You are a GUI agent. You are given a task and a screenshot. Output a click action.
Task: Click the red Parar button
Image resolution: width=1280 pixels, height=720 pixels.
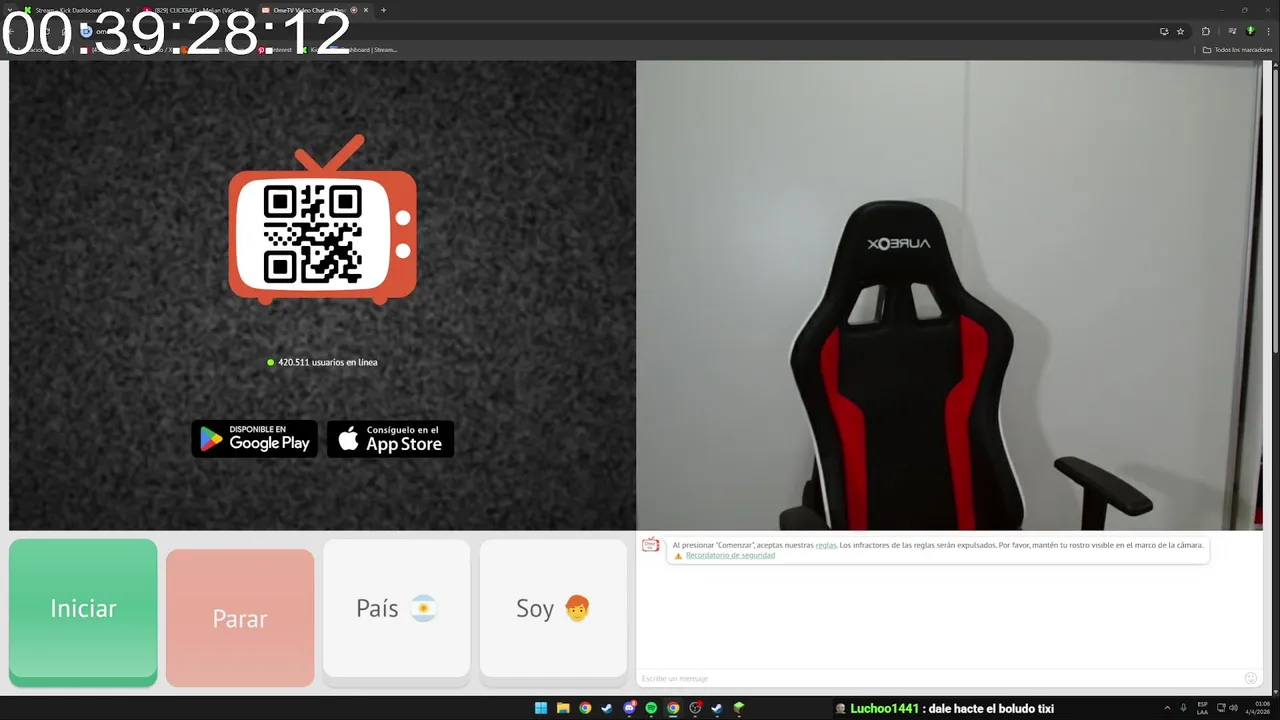pos(240,618)
